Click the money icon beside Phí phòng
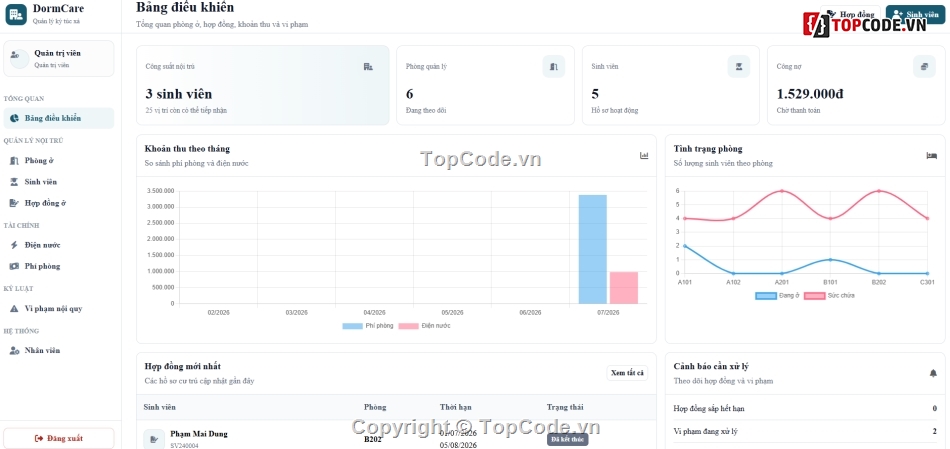Viewport: 950px width, 449px height. pyautogui.click(x=15, y=266)
